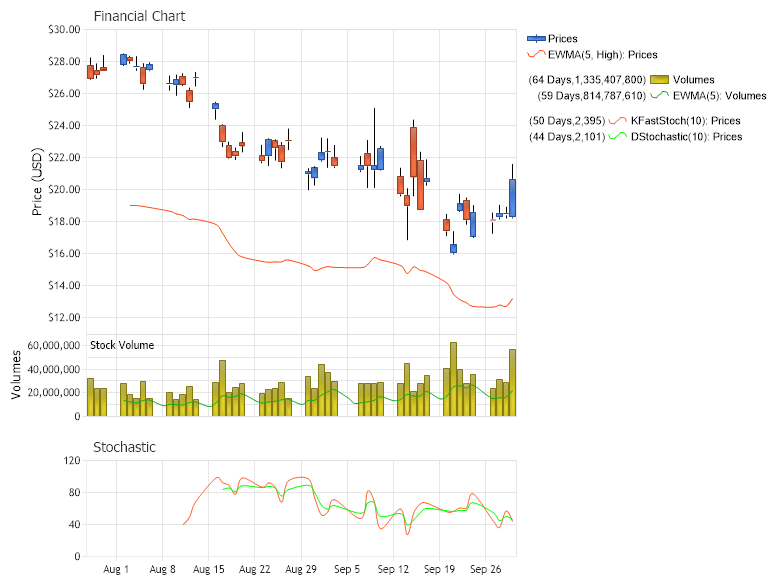The width and height of the screenshot is (776, 584).
Task: Click the Financial Chart title
Action: tap(139, 16)
